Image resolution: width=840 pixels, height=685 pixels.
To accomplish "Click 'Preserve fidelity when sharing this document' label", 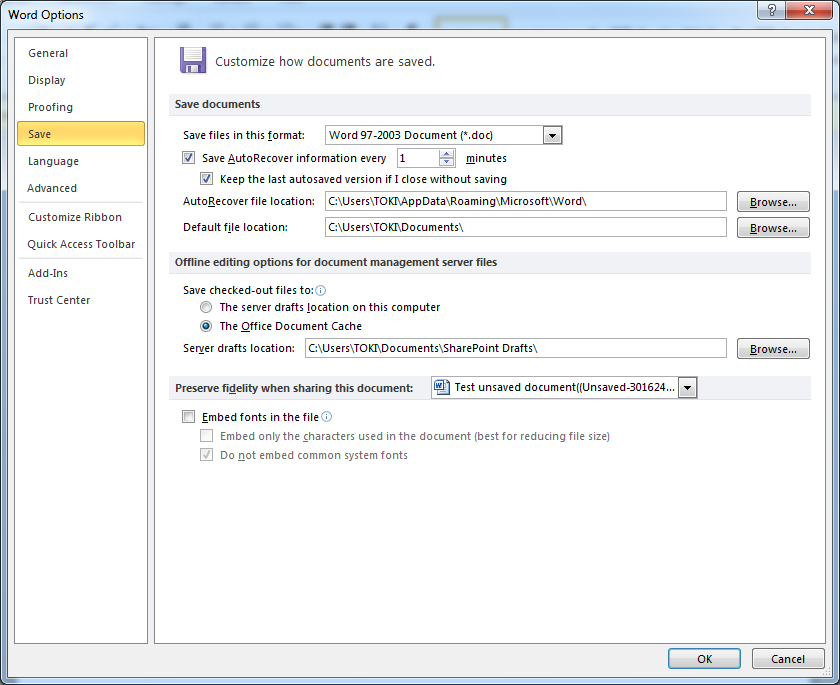I will click(294, 388).
